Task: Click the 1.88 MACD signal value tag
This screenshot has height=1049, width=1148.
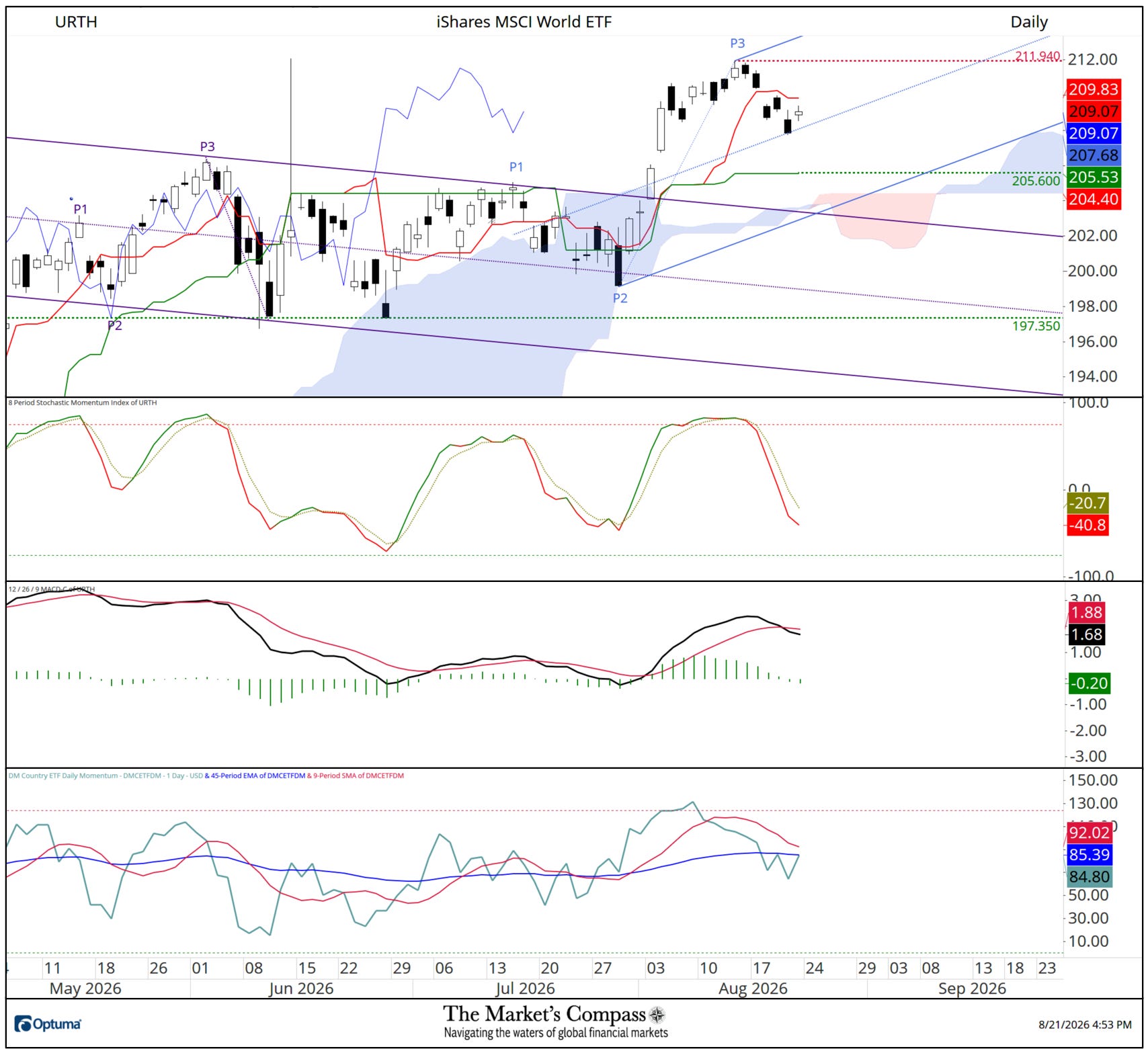Action: 1086,612
